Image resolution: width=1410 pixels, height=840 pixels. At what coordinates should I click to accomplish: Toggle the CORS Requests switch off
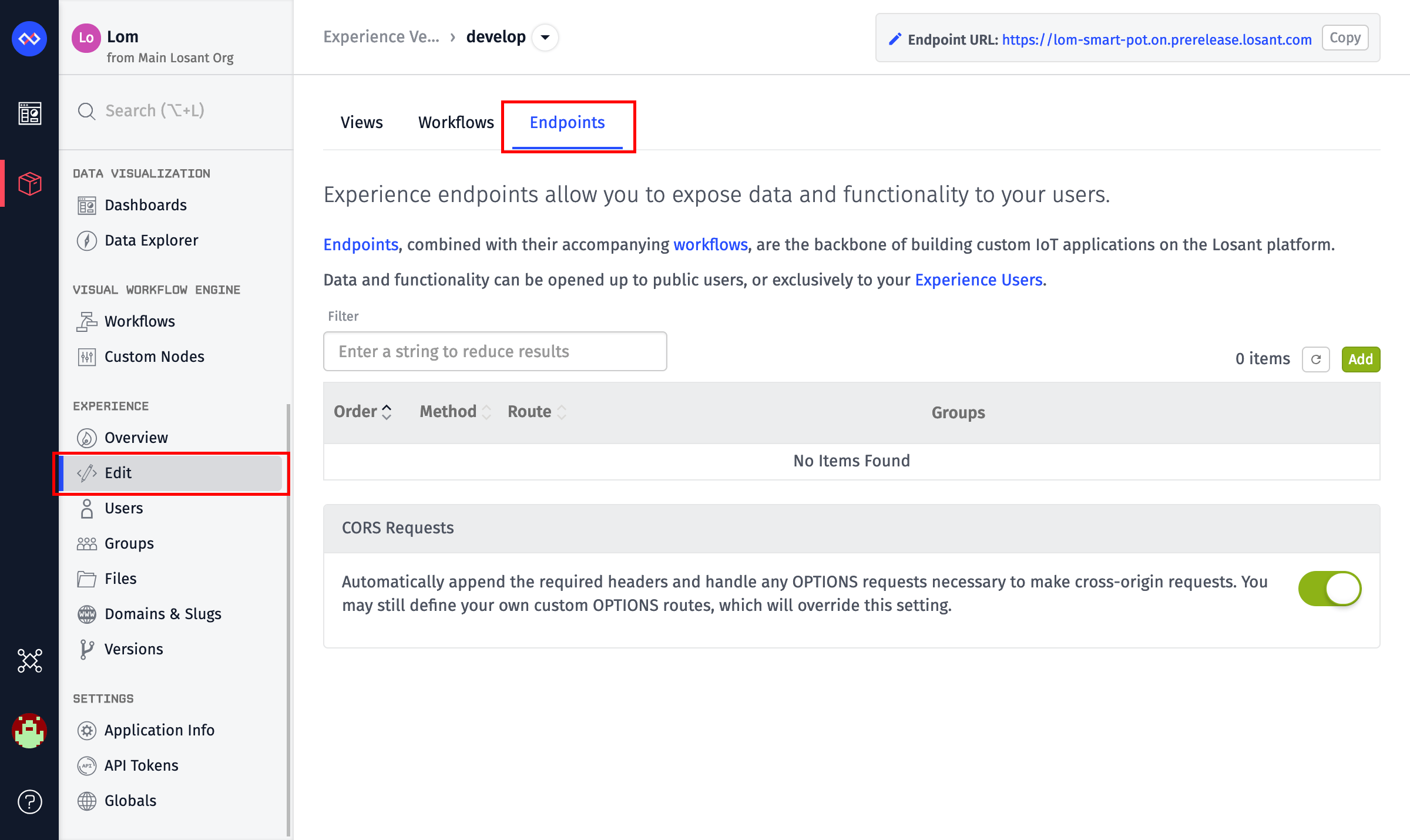(x=1330, y=589)
